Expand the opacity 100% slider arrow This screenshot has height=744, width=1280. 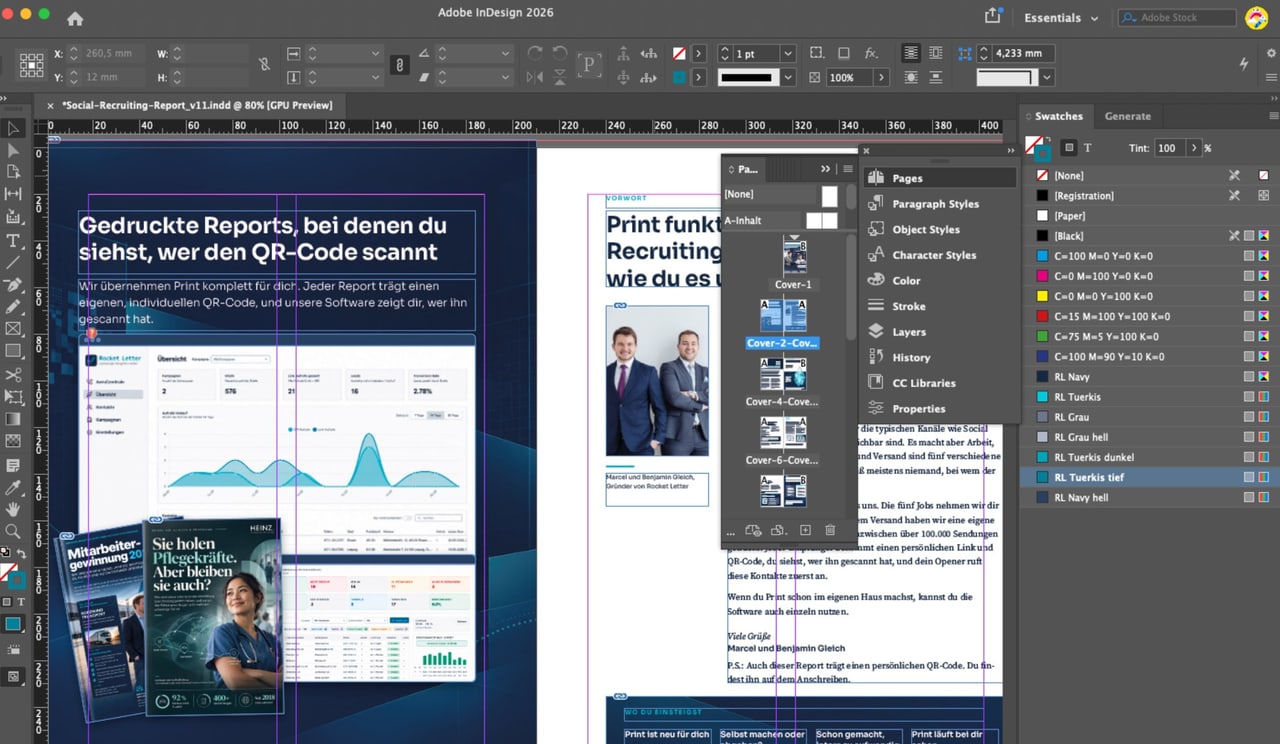882,77
